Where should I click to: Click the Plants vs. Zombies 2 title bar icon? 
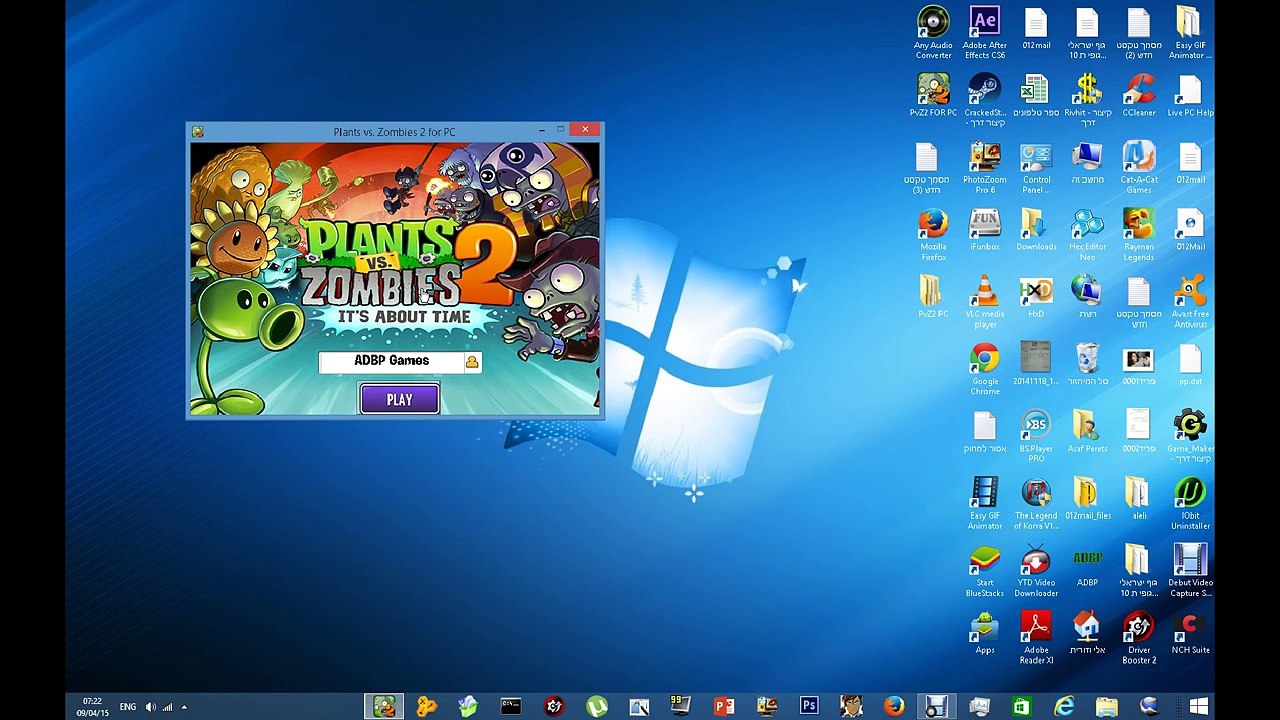click(198, 132)
